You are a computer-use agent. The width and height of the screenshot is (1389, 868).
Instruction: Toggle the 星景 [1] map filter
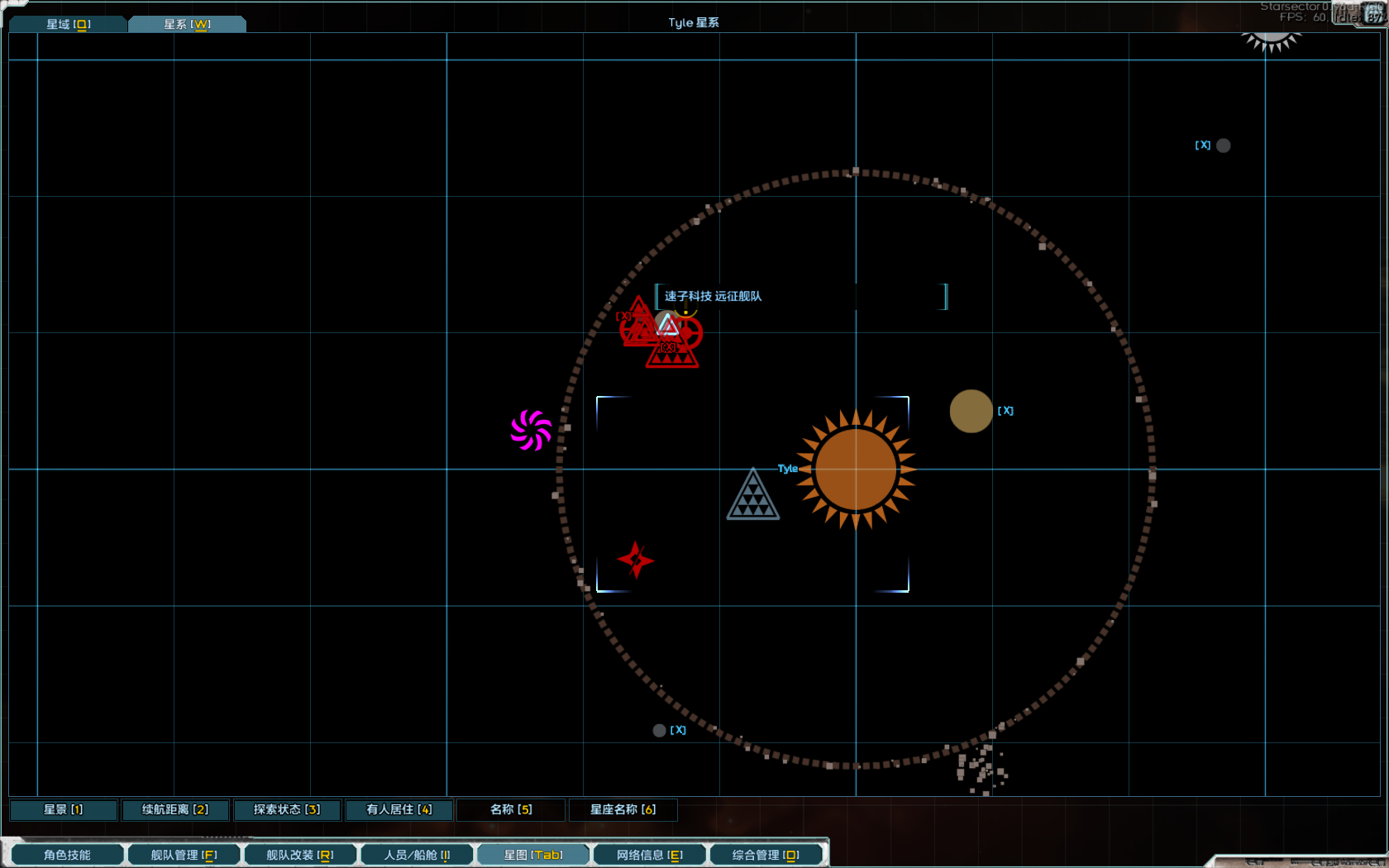(x=64, y=809)
